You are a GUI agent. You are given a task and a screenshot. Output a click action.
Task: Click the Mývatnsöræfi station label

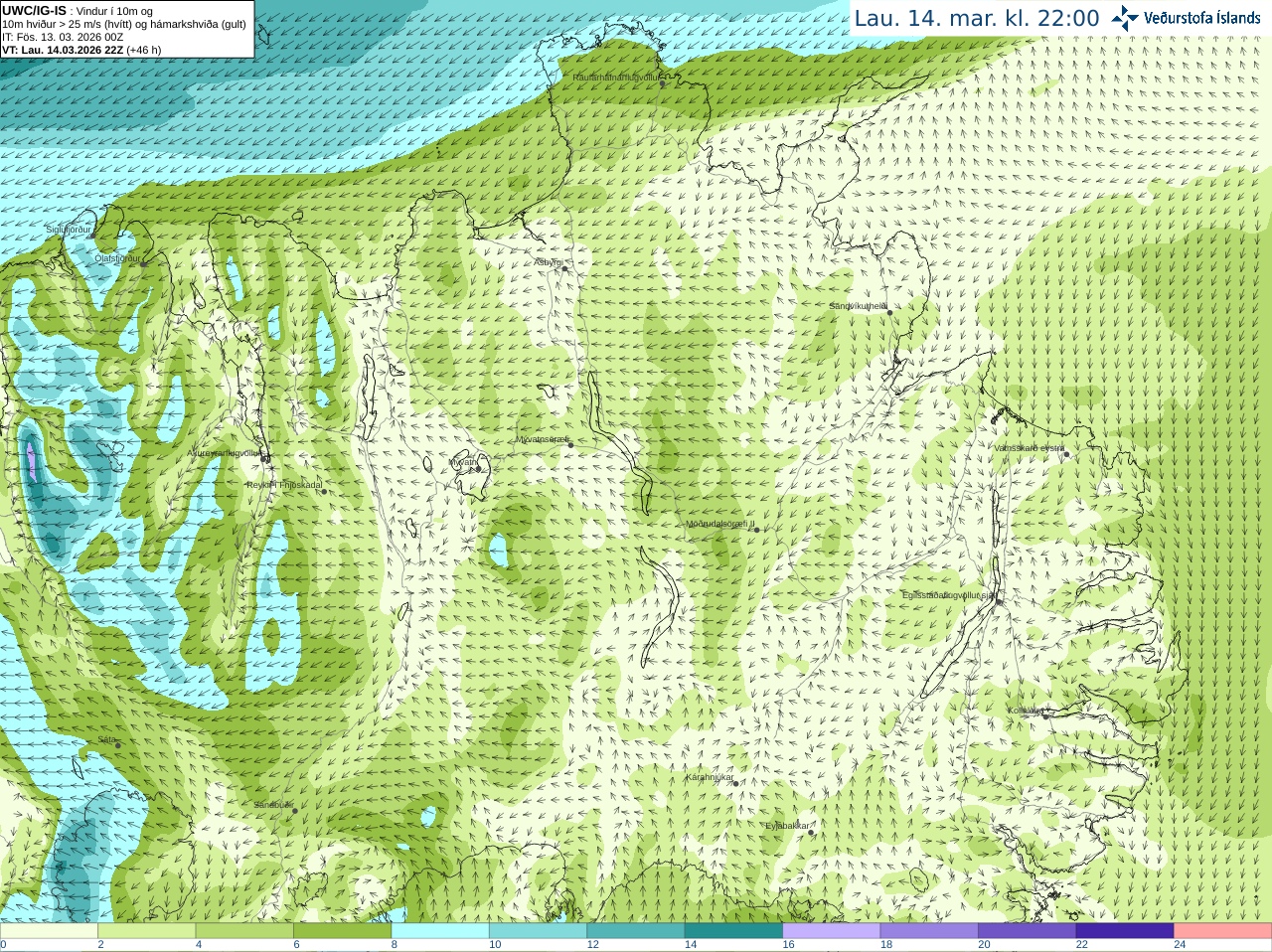tap(543, 438)
